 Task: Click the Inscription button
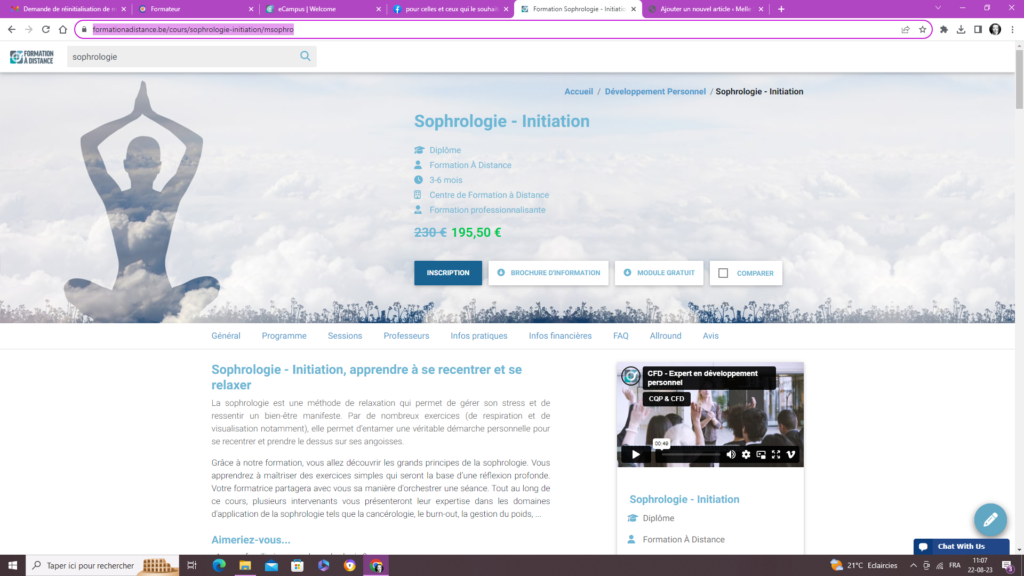pos(448,273)
